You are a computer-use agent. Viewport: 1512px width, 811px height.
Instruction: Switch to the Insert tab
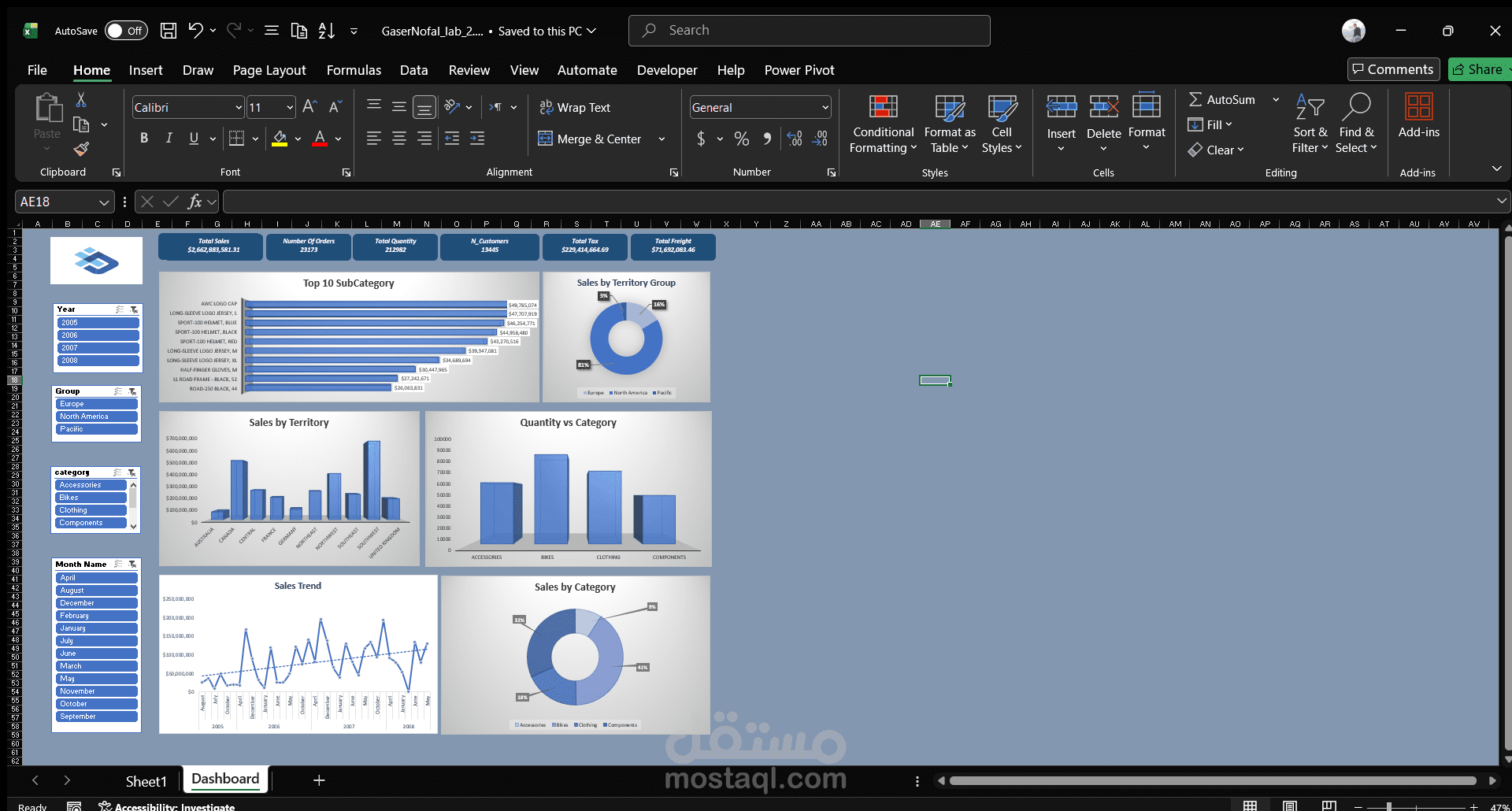coord(146,70)
